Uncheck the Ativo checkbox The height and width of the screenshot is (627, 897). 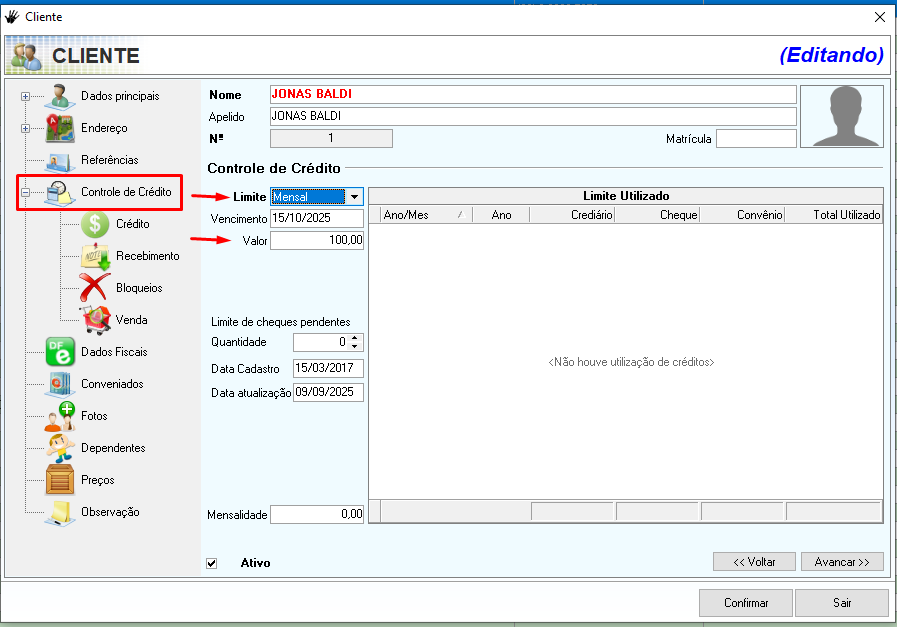(211, 563)
